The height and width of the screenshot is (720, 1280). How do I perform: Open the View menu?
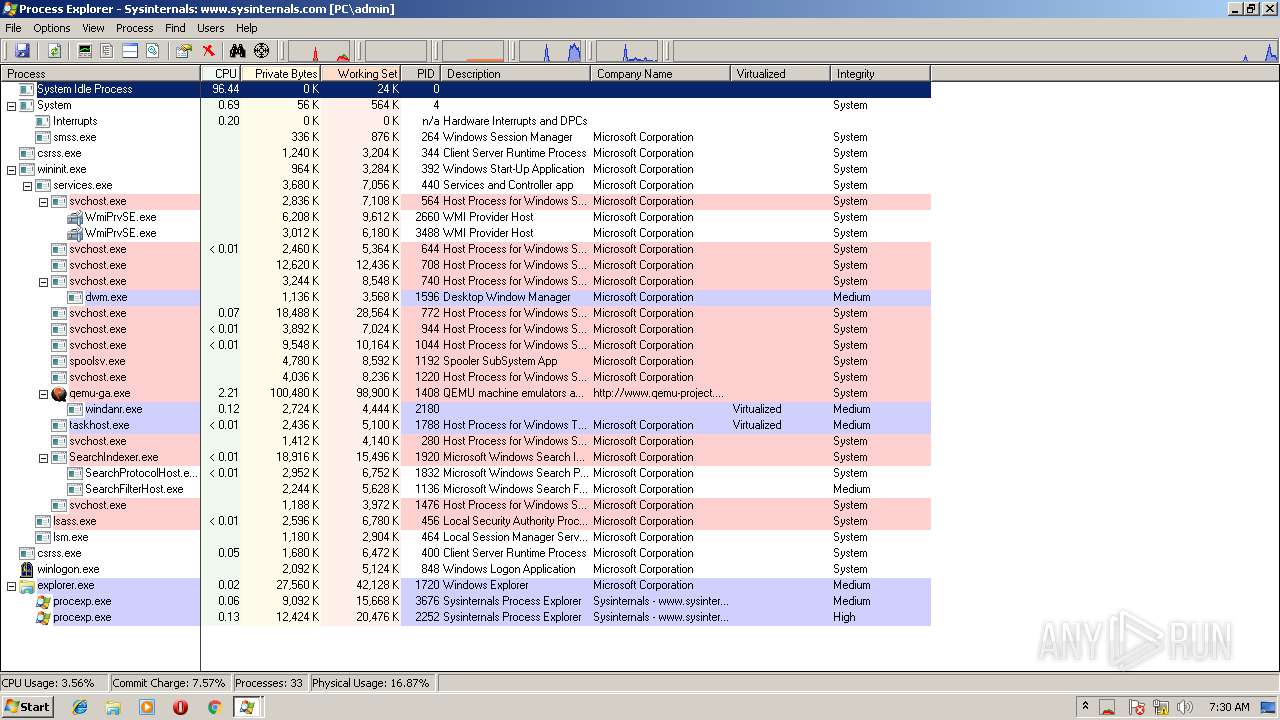click(93, 28)
